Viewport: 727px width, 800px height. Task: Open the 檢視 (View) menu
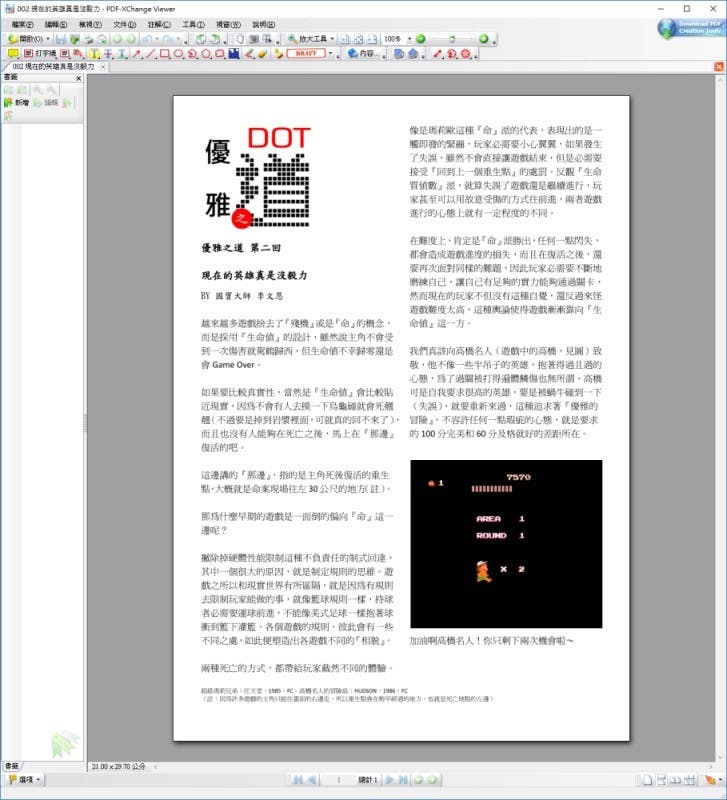(x=90, y=24)
